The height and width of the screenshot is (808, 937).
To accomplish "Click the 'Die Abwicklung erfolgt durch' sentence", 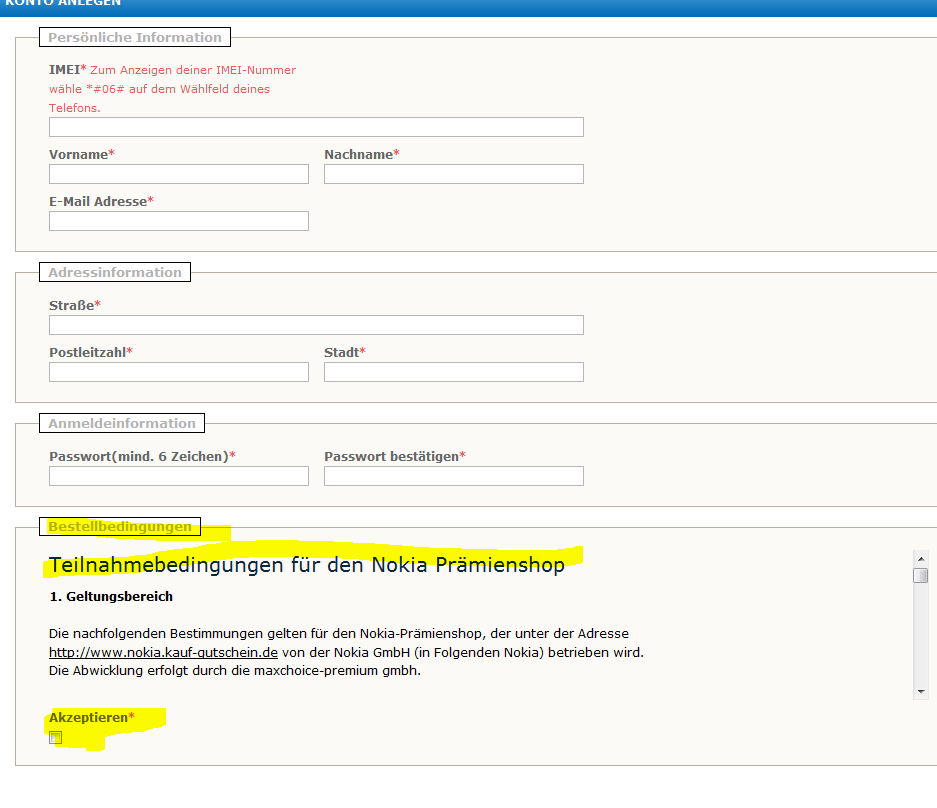I will coord(235,671).
